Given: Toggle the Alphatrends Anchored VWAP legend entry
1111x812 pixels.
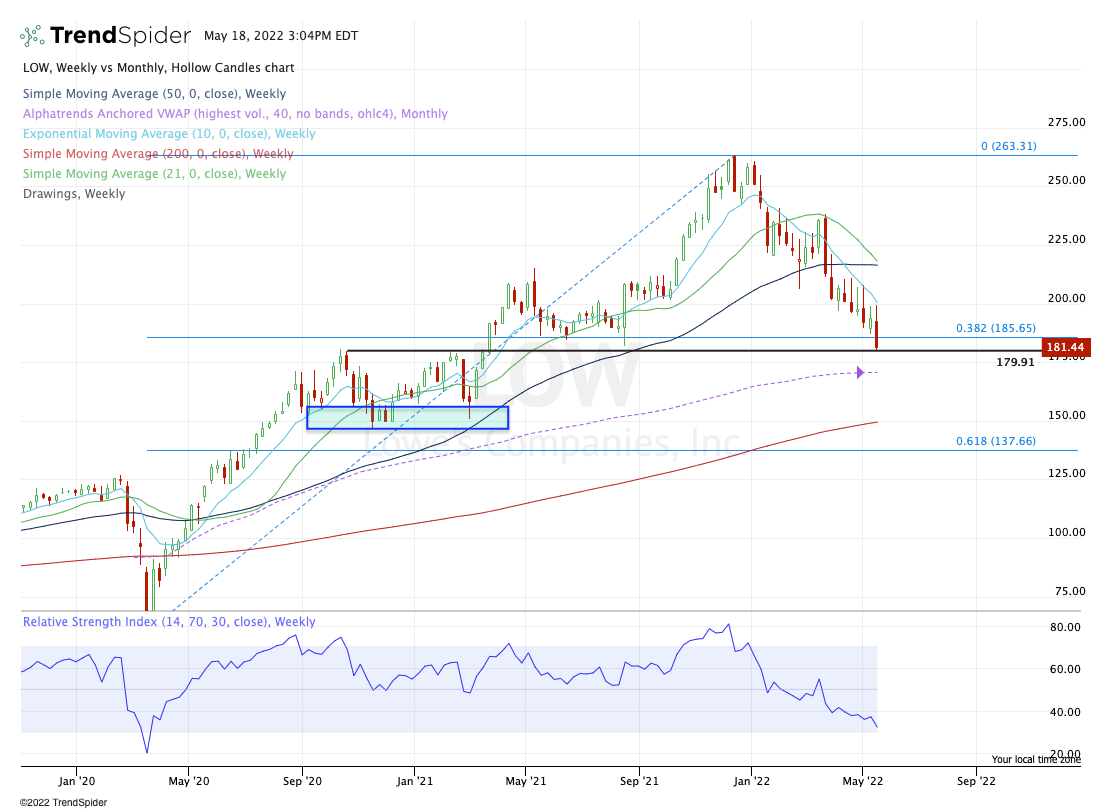Looking at the screenshot, I should 234,114.
